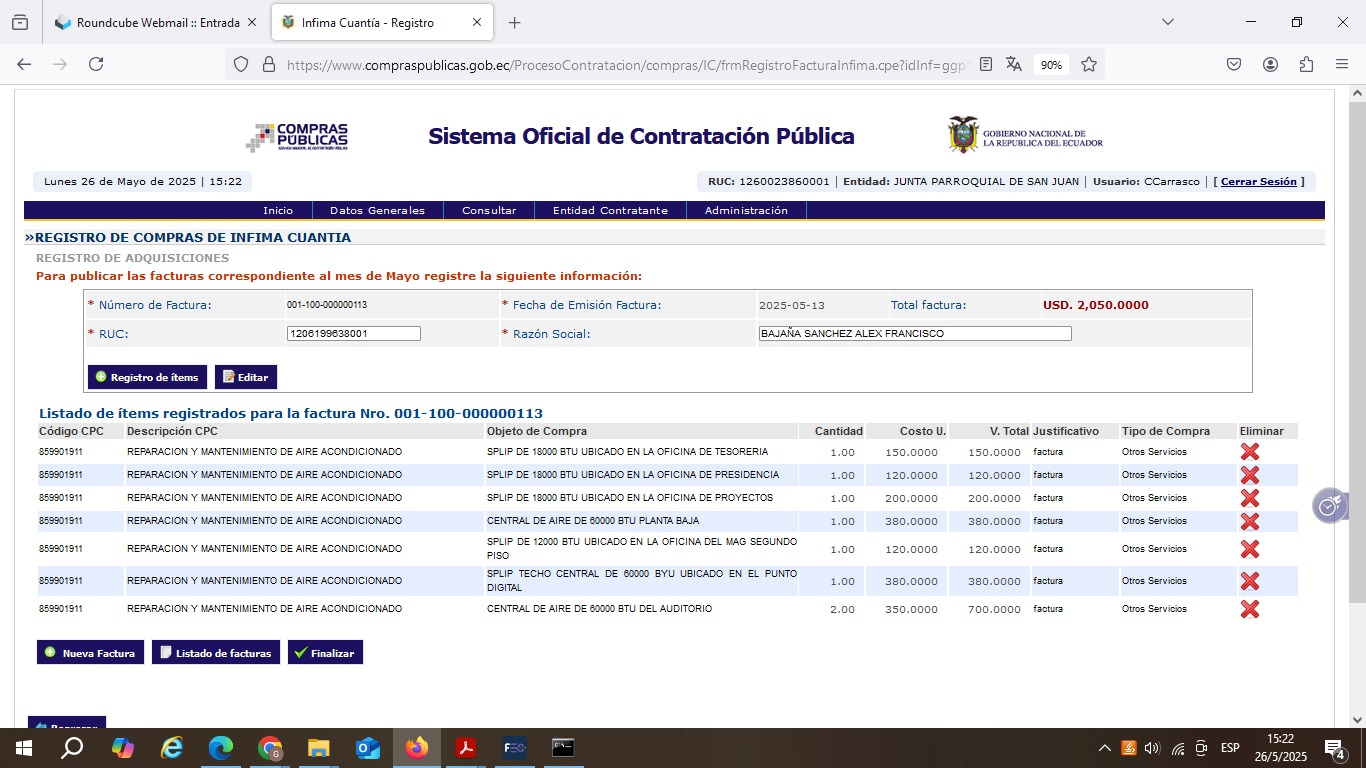Click the Firefox reader view icon
The height and width of the screenshot is (768, 1366).
click(986, 64)
